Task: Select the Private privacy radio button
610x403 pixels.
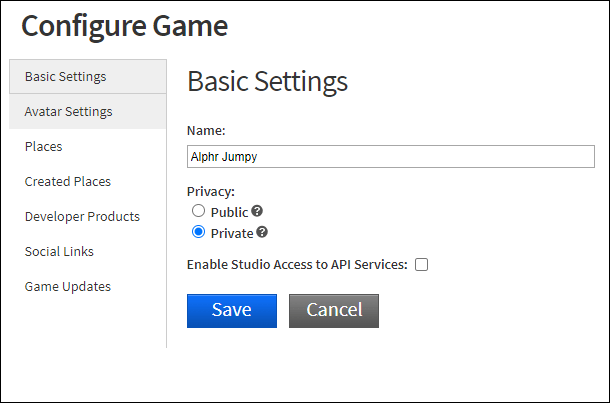Action: (198, 233)
